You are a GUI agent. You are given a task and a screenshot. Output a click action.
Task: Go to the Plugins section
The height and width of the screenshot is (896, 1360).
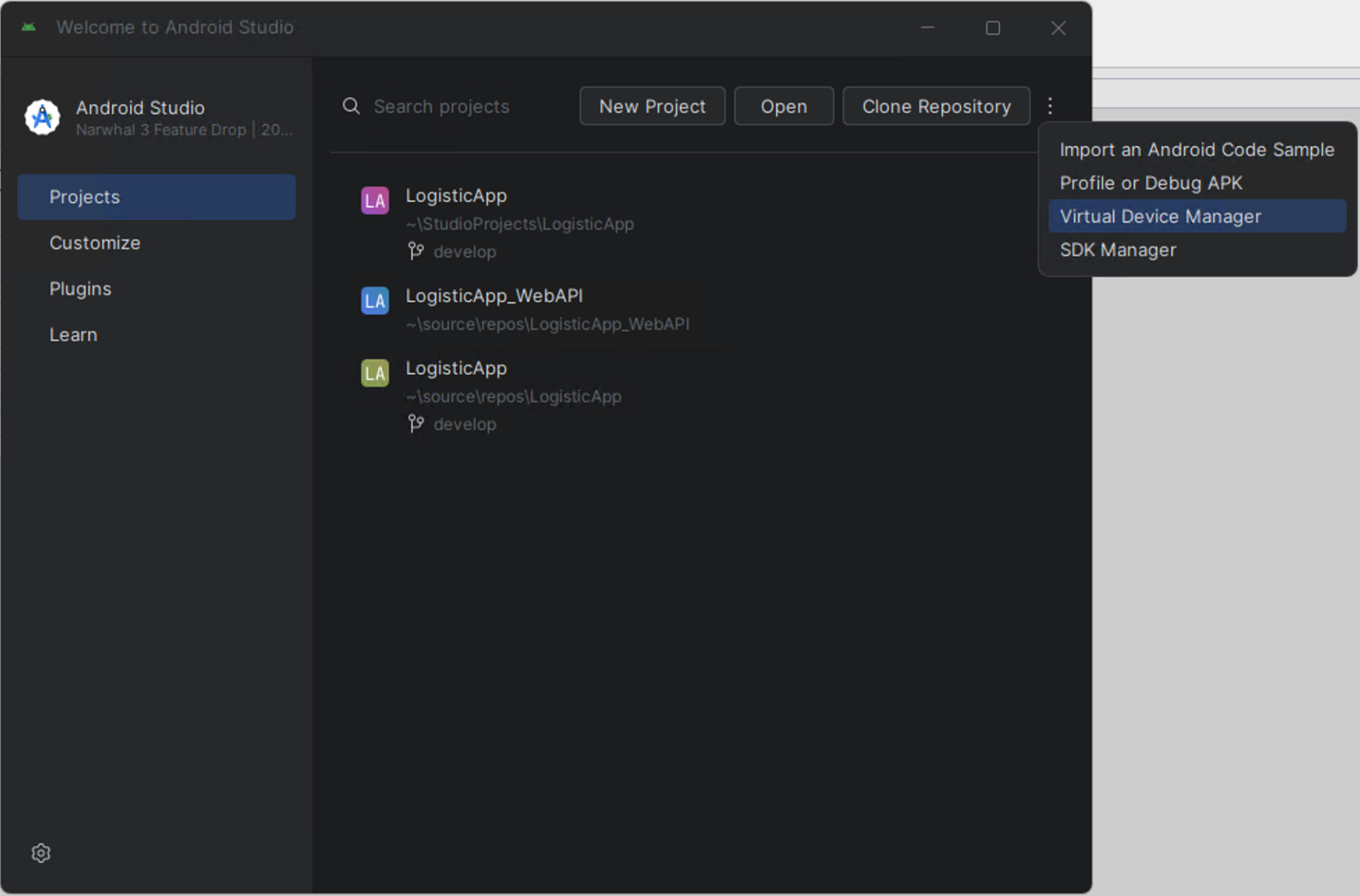click(80, 289)
